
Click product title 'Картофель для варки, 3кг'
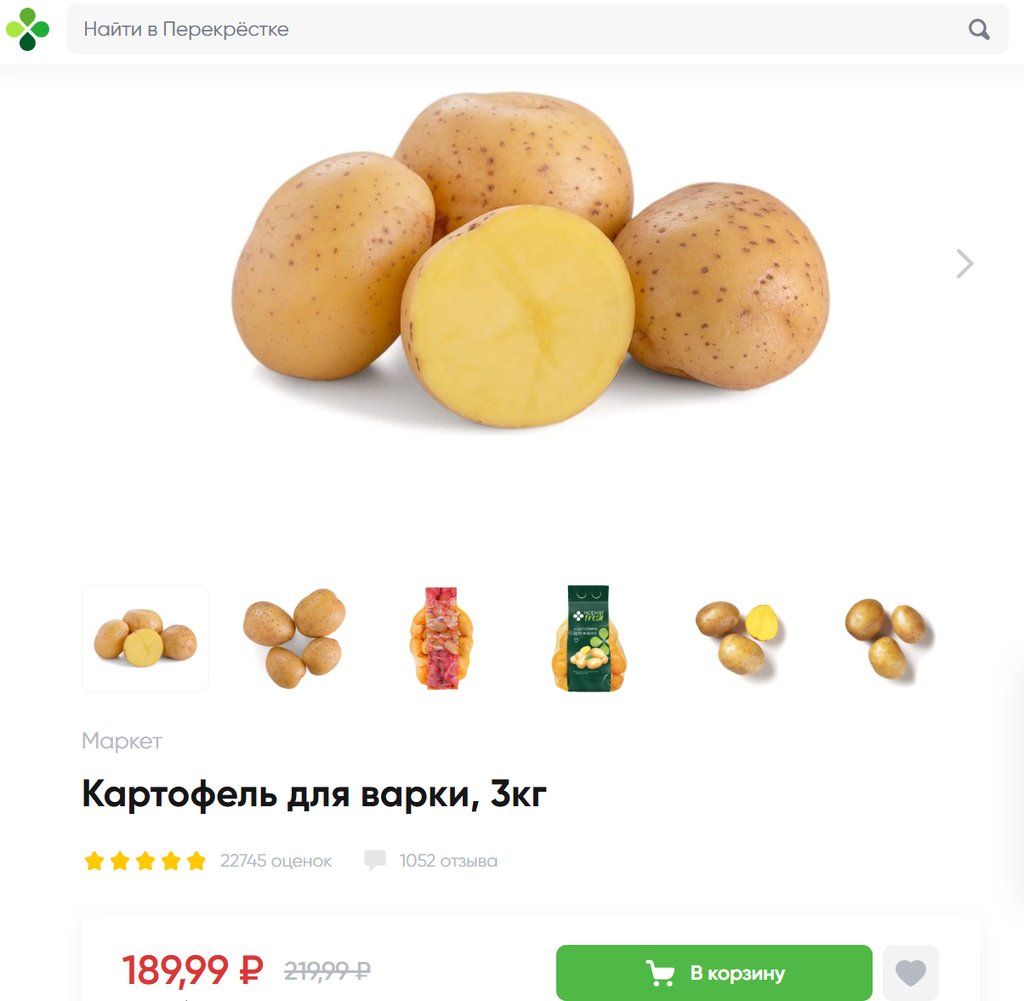click(314, 794)
